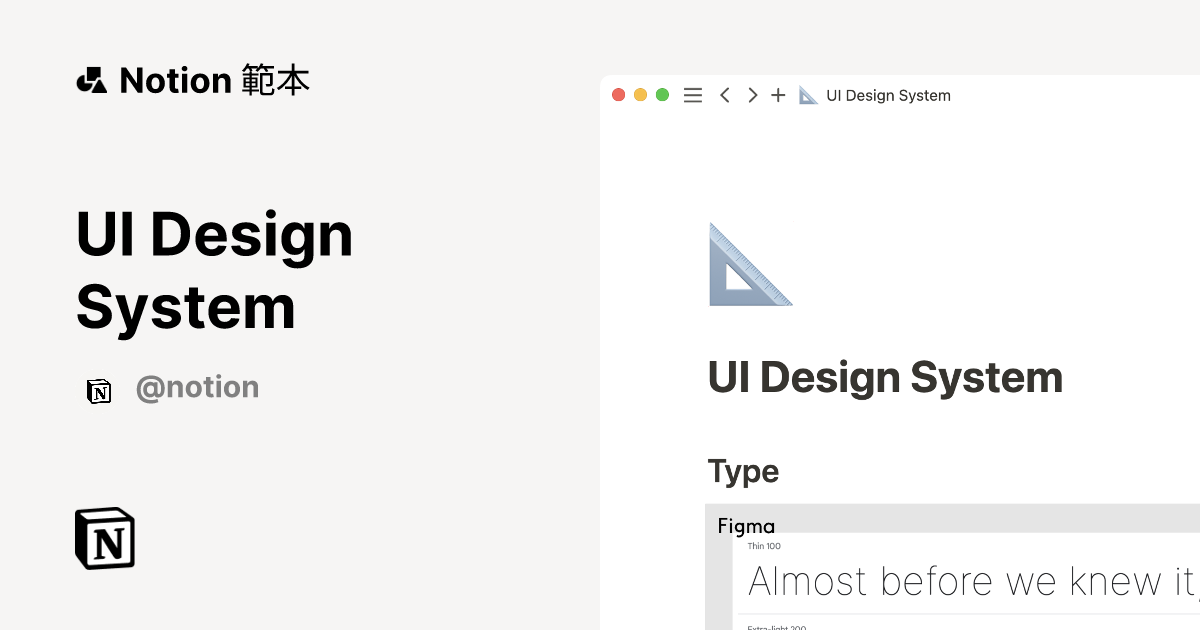Select the Figma tab label

coord(747,526)
